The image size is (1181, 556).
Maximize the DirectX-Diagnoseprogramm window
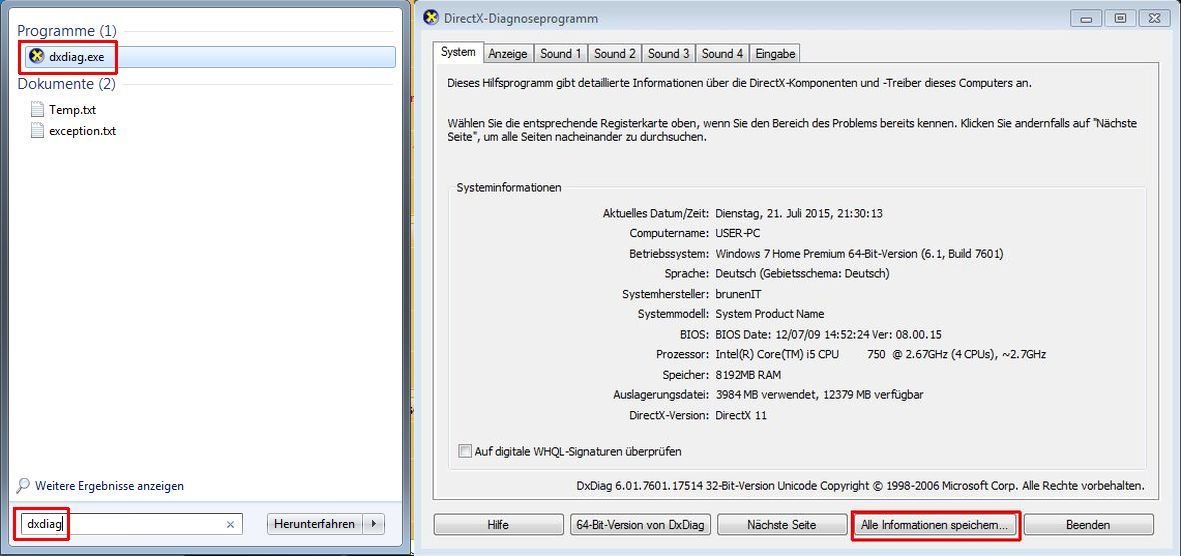1120,18
